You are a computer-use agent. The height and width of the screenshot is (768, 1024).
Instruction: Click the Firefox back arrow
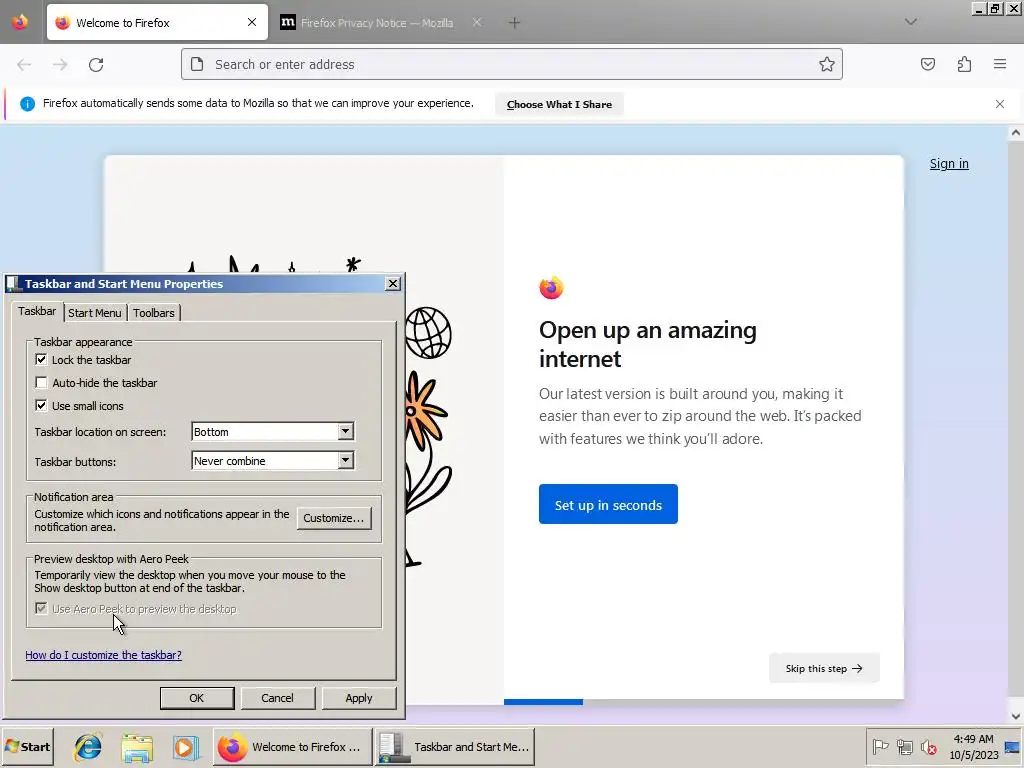click(24, 65)
